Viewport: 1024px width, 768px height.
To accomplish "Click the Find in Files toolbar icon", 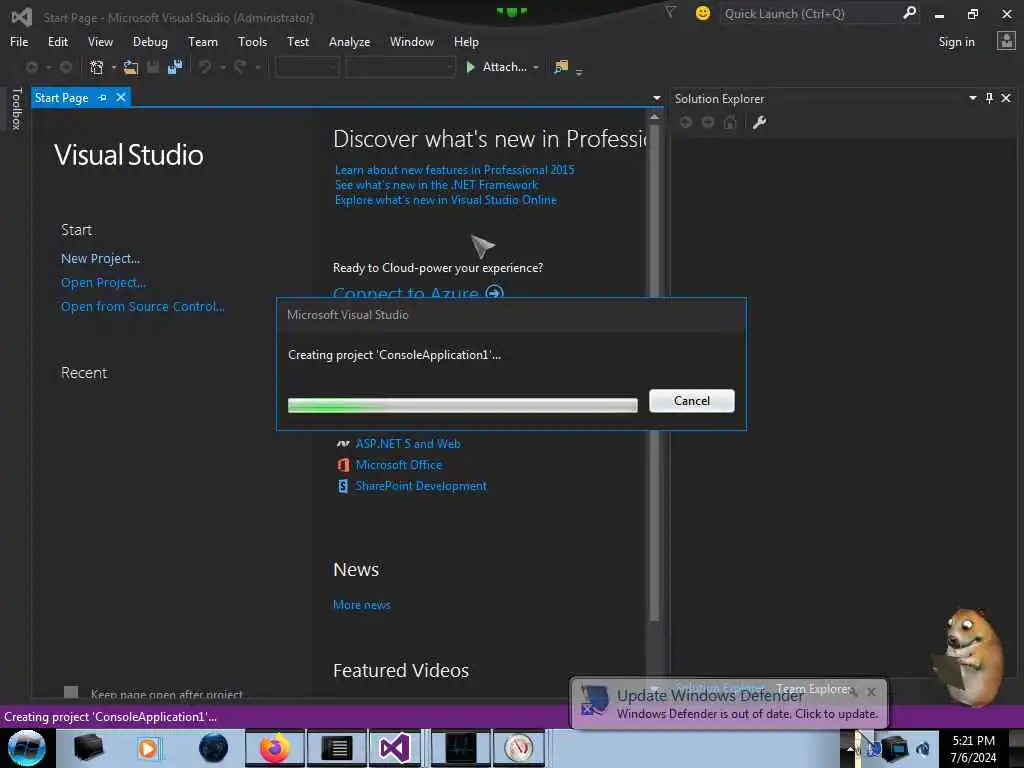I will click(x=561, y=67).
